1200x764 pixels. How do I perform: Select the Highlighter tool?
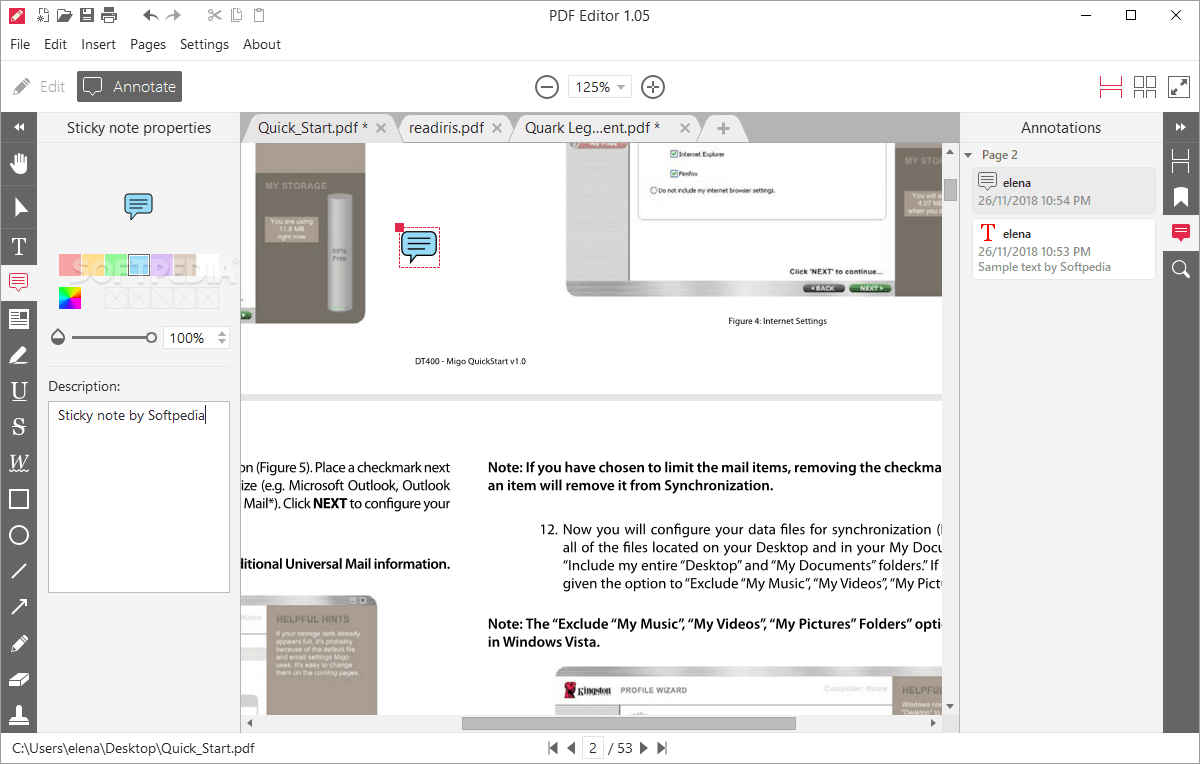pyautogui.click(x=18, y=355)
